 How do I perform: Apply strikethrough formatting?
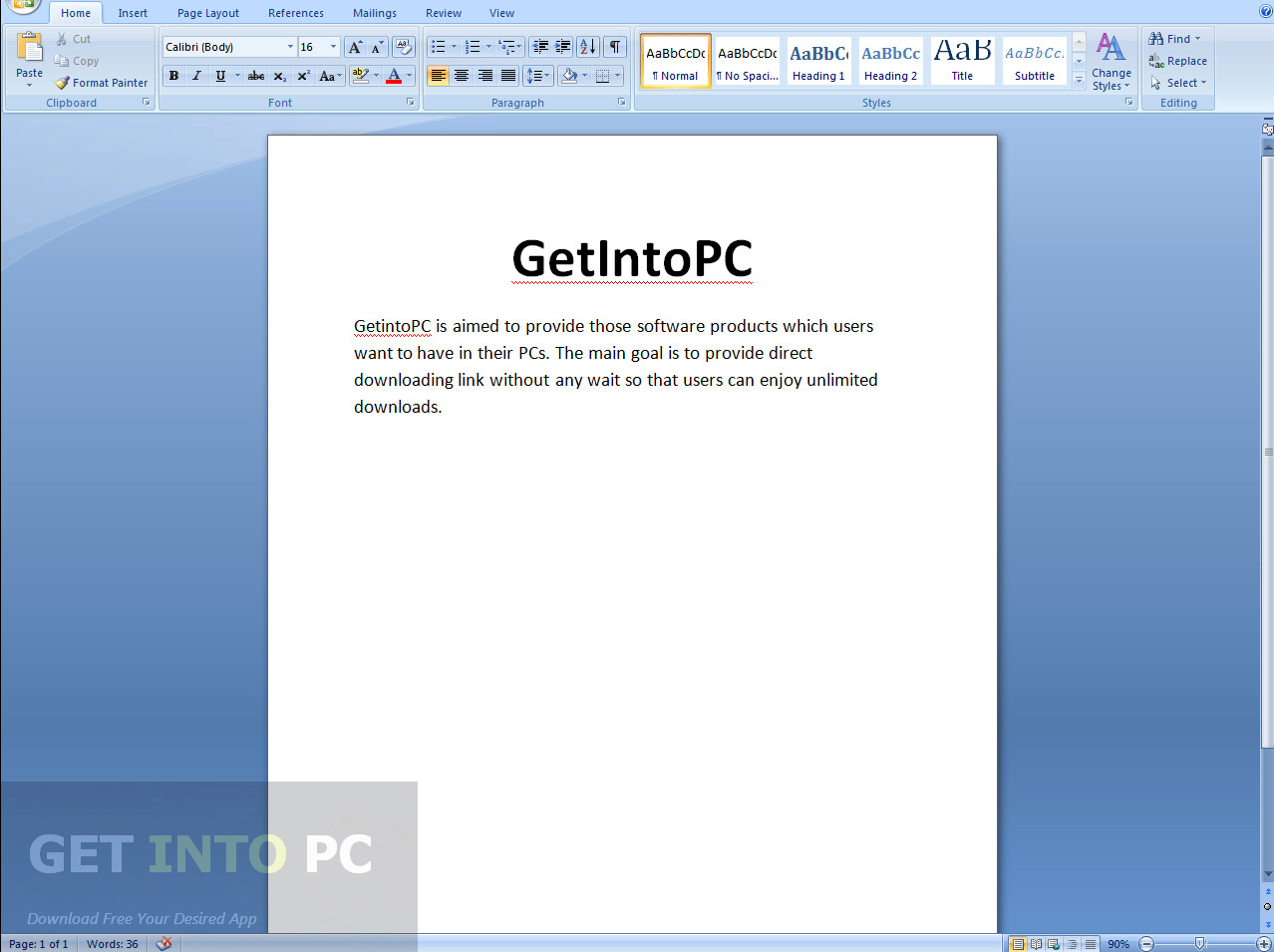coord(256,76)
